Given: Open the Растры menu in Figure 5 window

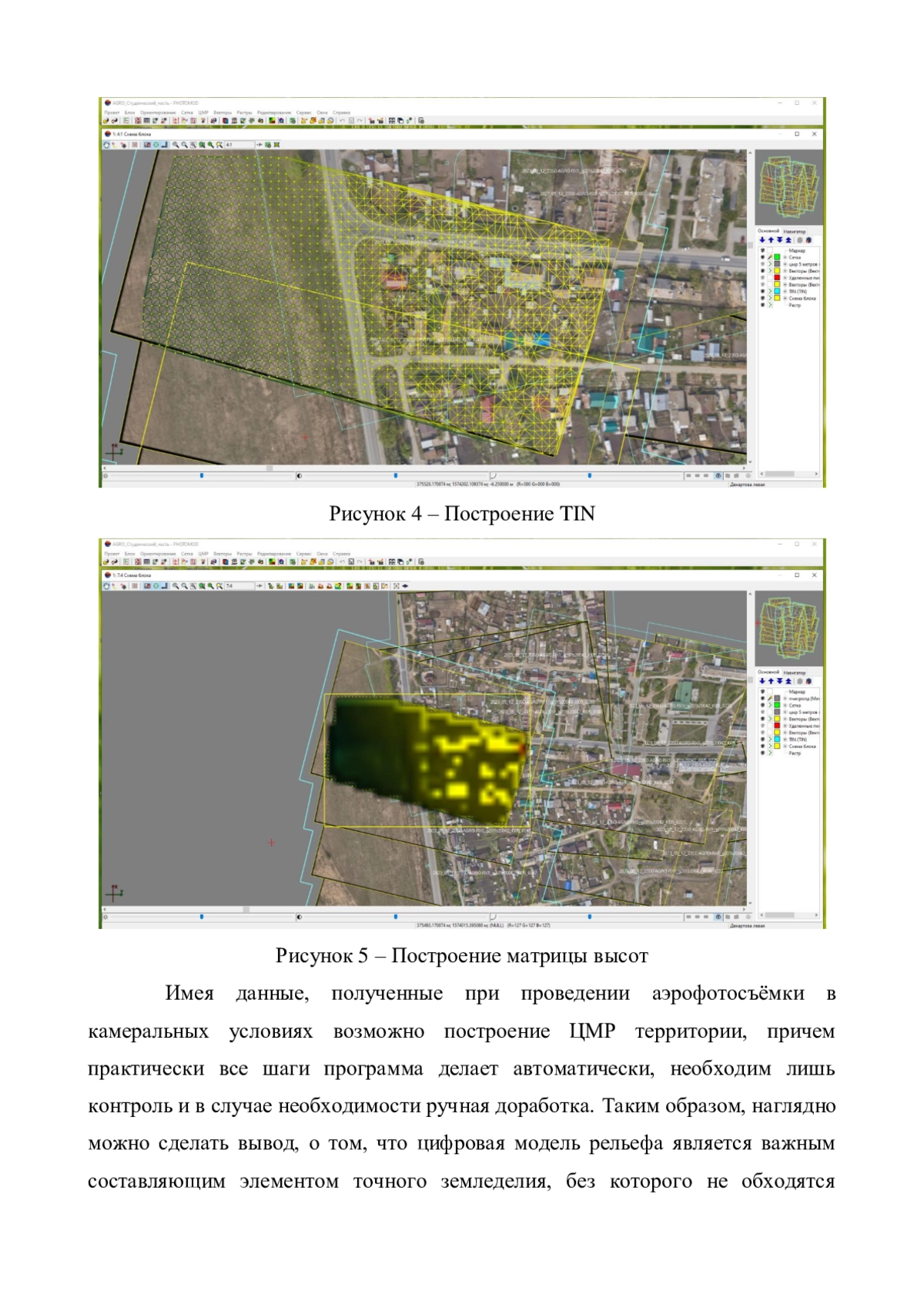Looking at the screenshot, I should pos(244,554).
